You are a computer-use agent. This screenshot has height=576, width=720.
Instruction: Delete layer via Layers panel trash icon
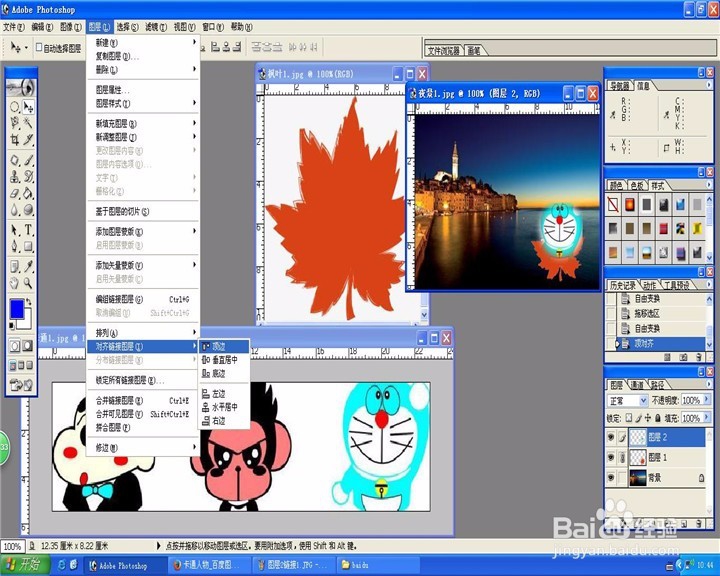pyautogui.click(x=698, y=523)
